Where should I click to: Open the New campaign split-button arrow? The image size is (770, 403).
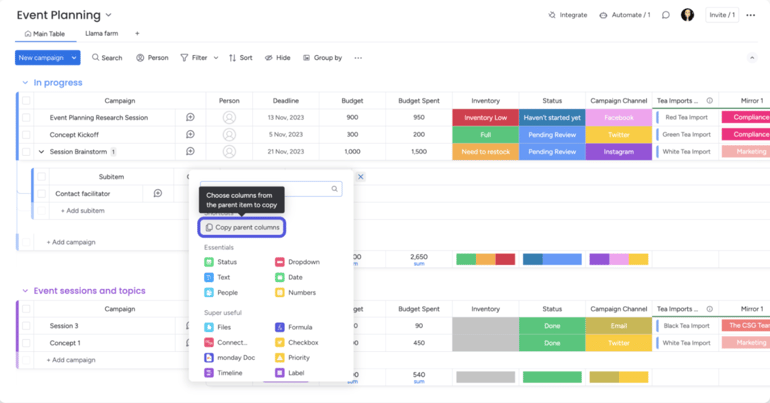point(74,58)
